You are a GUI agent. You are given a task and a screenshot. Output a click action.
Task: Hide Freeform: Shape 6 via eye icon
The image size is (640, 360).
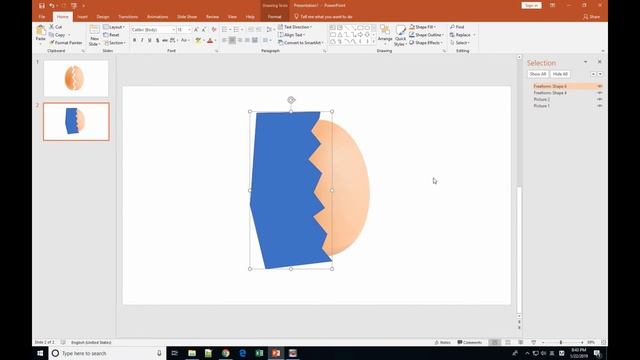pos(600,86)
